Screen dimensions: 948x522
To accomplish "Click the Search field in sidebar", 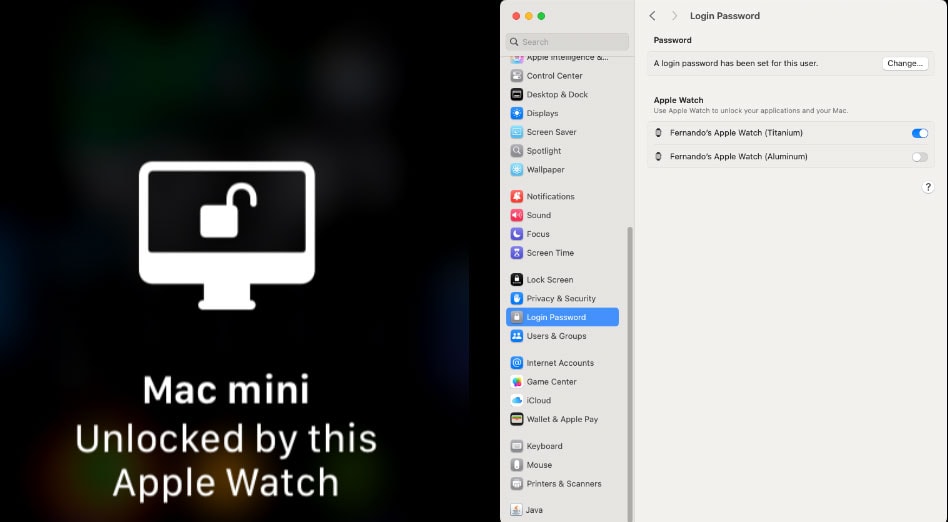I will pos(568,42).
